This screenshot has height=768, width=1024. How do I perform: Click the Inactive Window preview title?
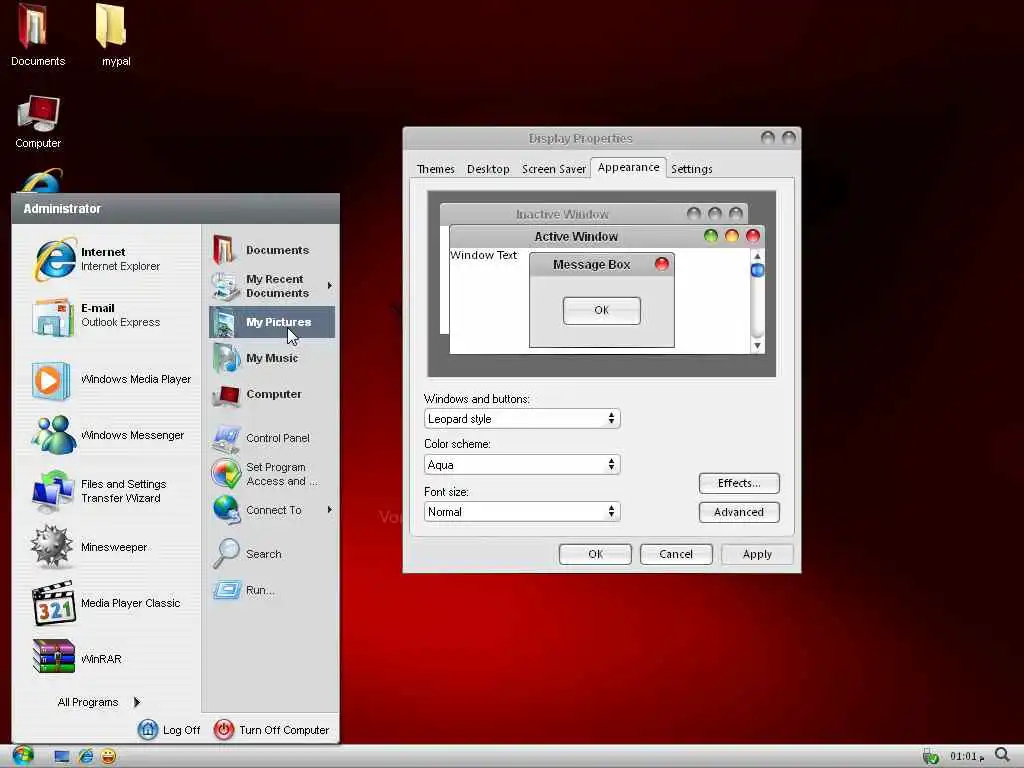[x=562, y=214]
